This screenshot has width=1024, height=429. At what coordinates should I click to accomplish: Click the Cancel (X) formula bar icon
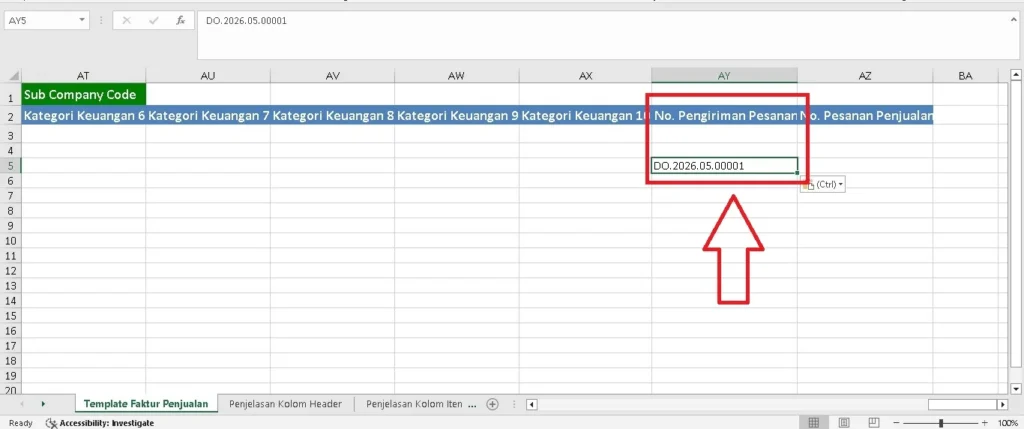[127, 20]
